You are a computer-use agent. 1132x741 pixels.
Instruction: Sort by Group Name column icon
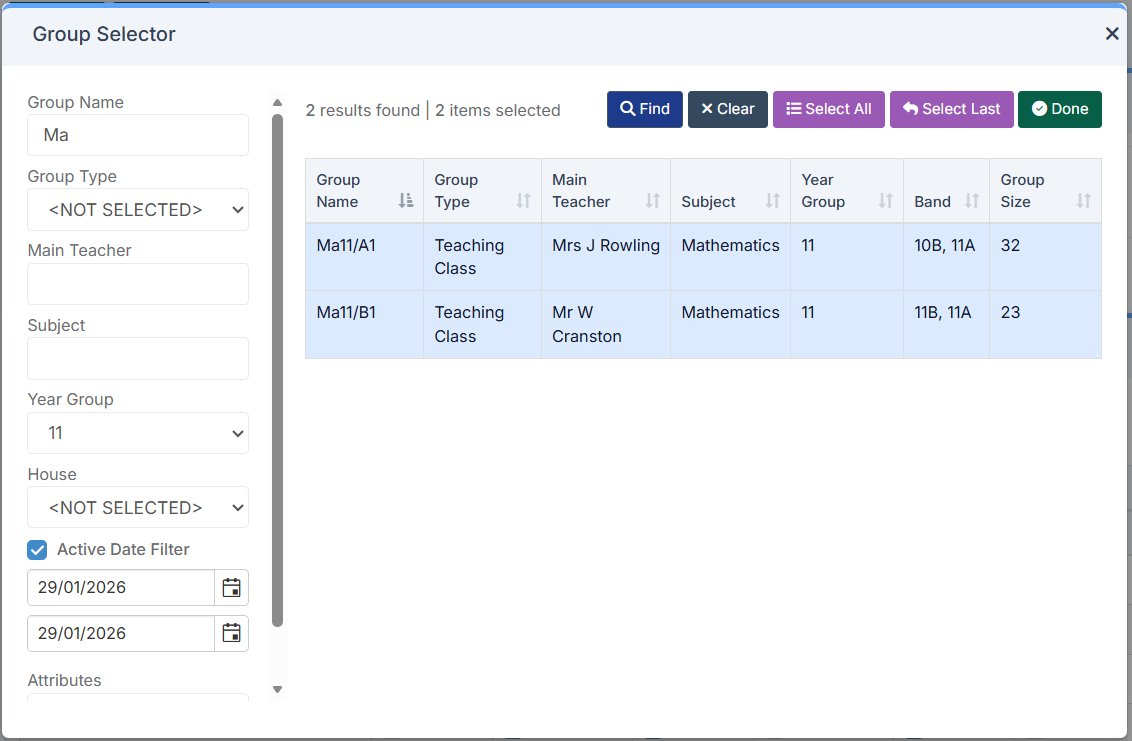405,201
